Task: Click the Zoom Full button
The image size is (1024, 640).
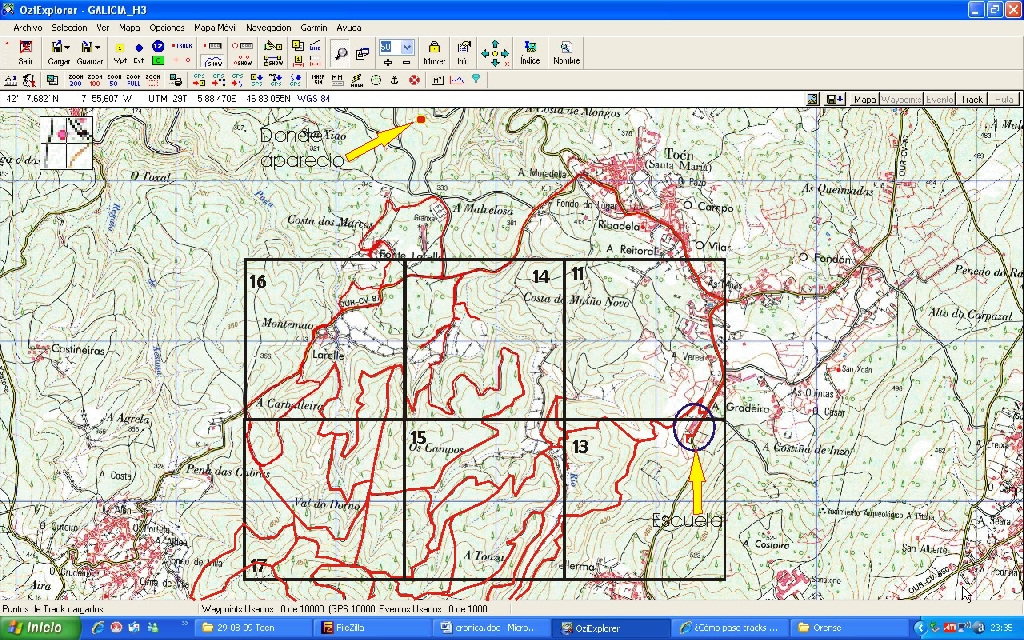Action: (133, 80)
